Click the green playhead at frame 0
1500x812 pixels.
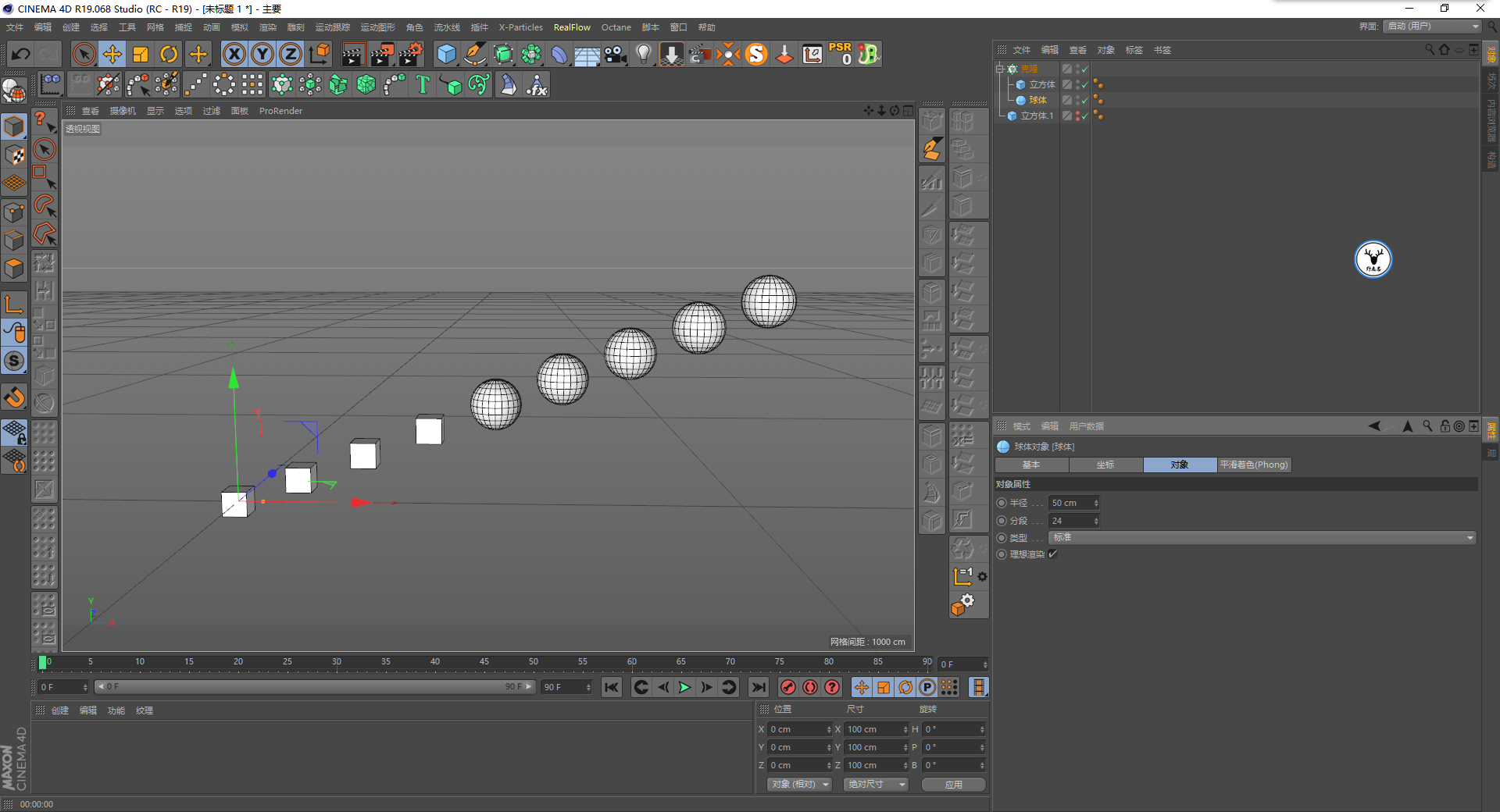[x=42, y=663]
